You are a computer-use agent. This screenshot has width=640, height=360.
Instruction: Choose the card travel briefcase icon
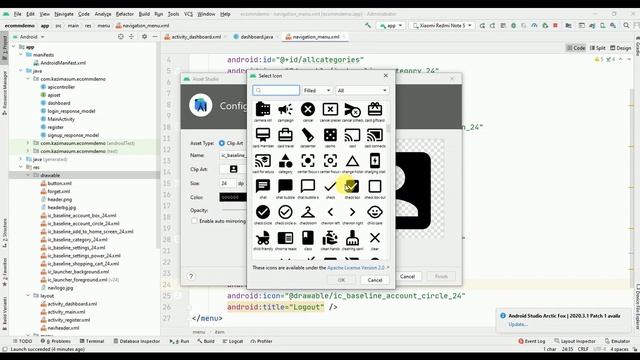point(285,135)
